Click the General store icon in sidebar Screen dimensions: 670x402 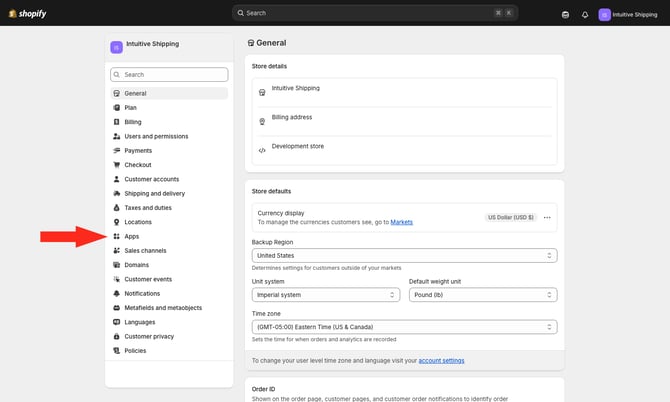pyautogui.click(x=116, y=93)
